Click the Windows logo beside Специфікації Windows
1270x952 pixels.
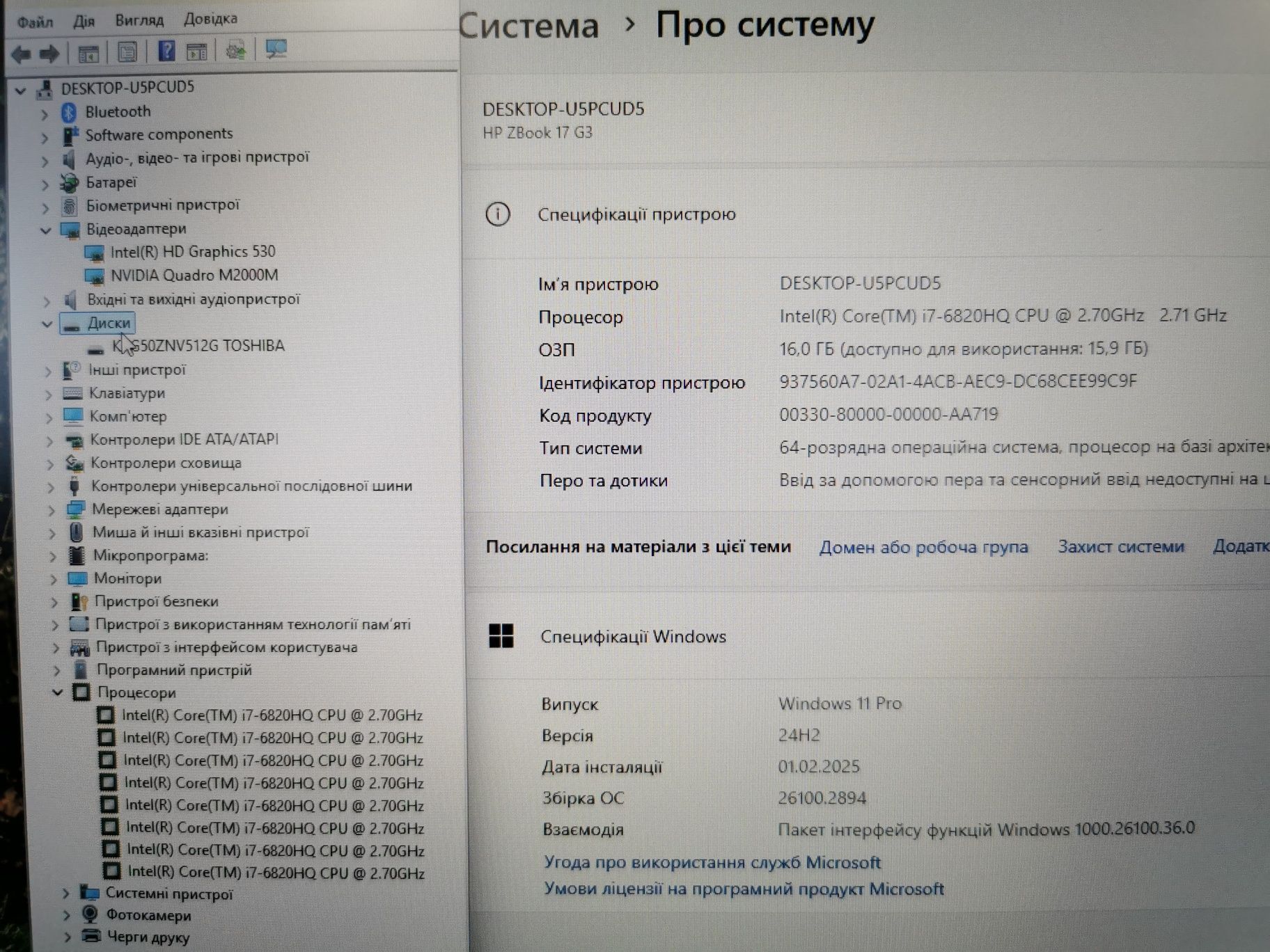click(x=501, y=636)
